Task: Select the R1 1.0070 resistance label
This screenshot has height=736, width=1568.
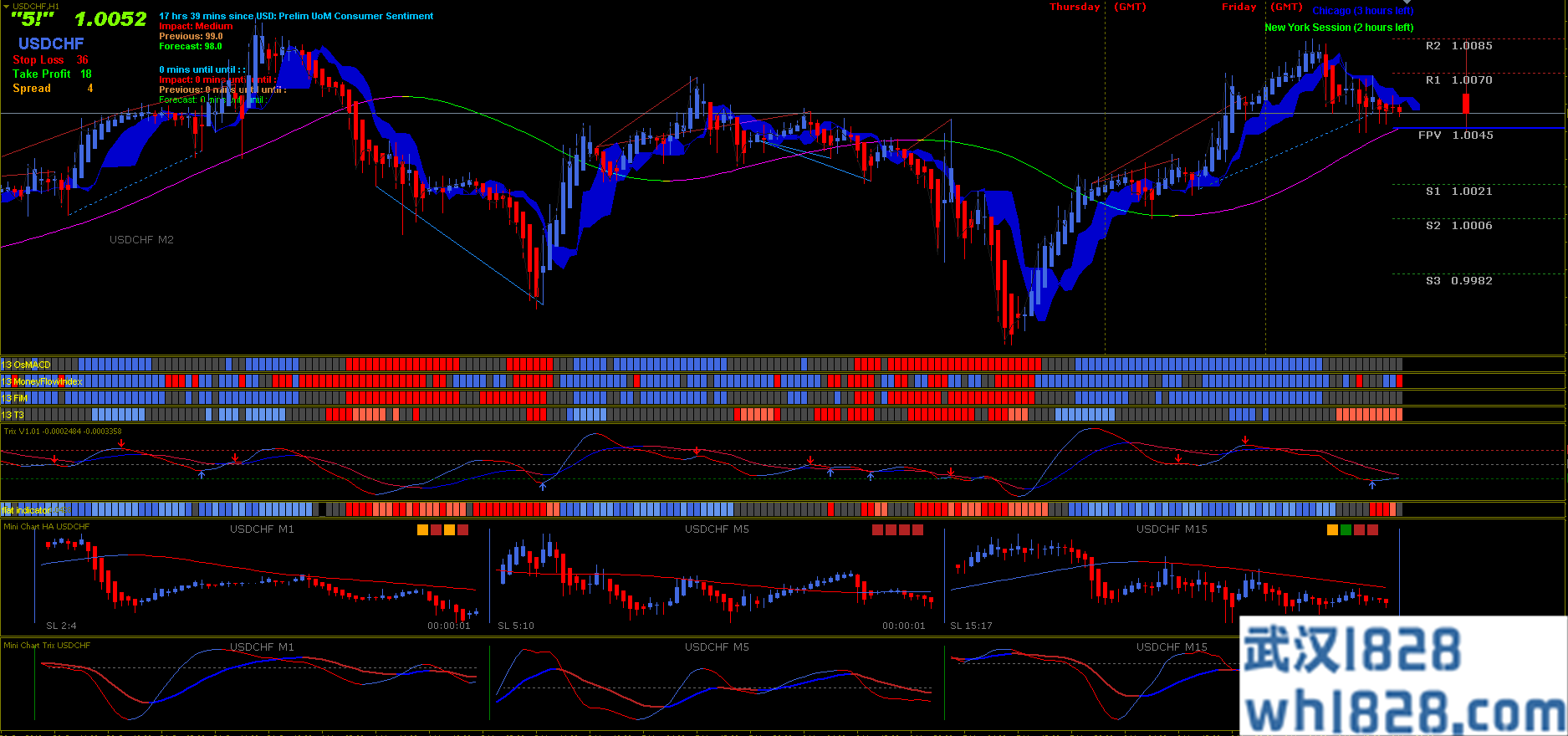Action: tap(1458, 80)
